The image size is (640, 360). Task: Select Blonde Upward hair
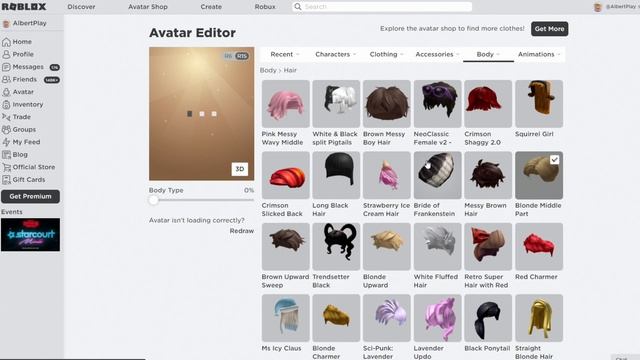pos(387,247)
